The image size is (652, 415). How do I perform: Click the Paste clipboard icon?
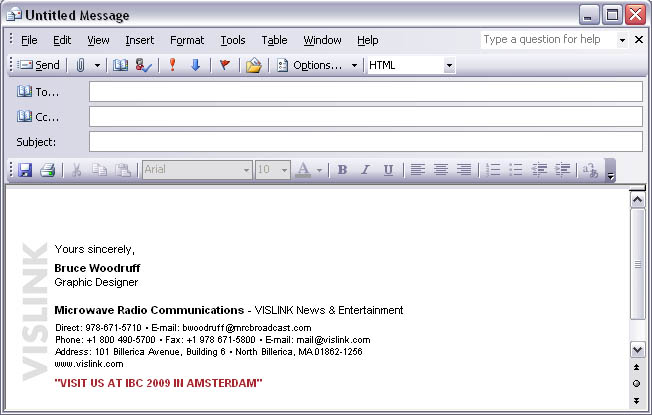click(x=123, y=170)
